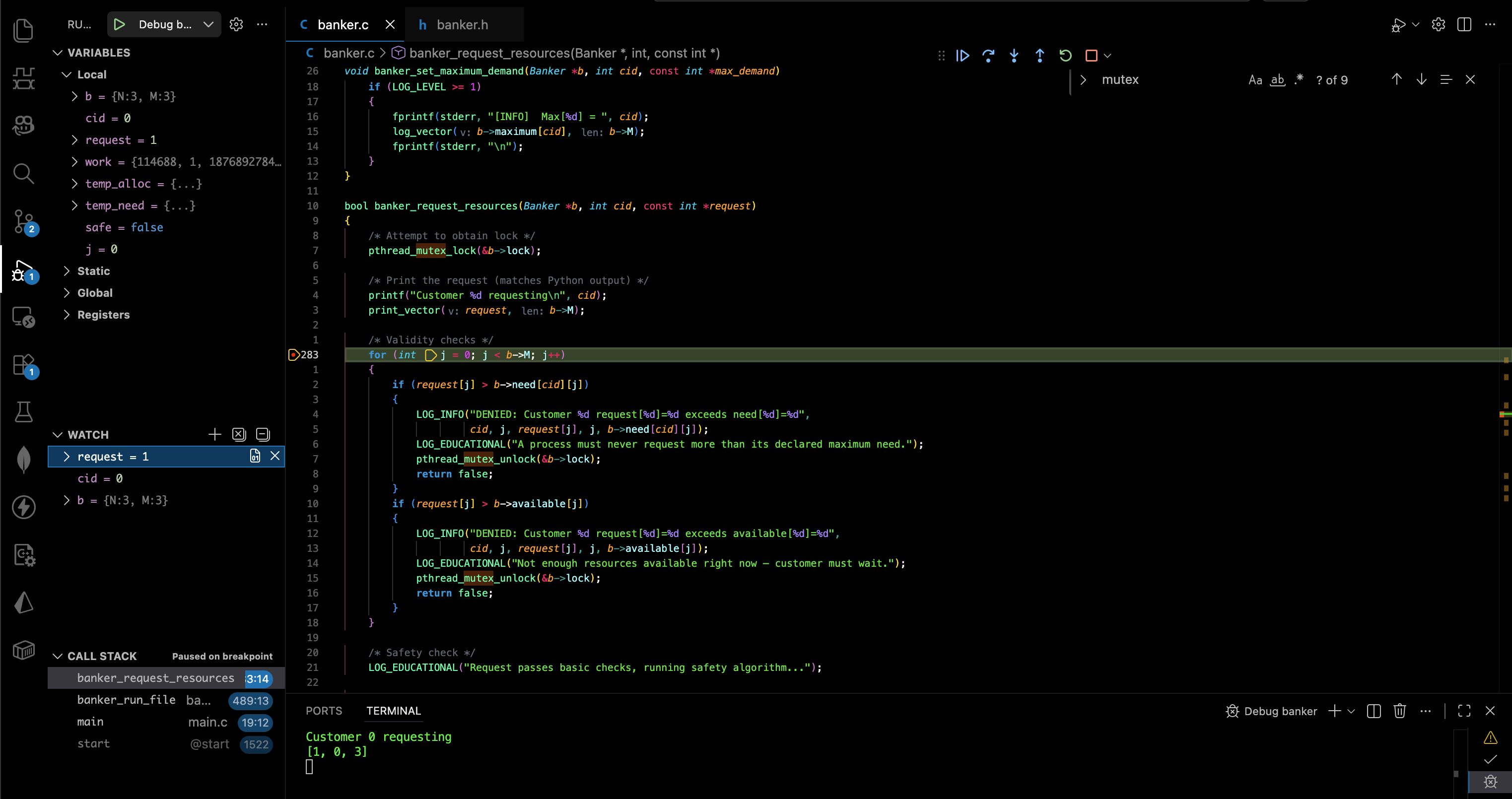Click the Stop debugging square icon

pyautogui.click(x=1091, y=56)
